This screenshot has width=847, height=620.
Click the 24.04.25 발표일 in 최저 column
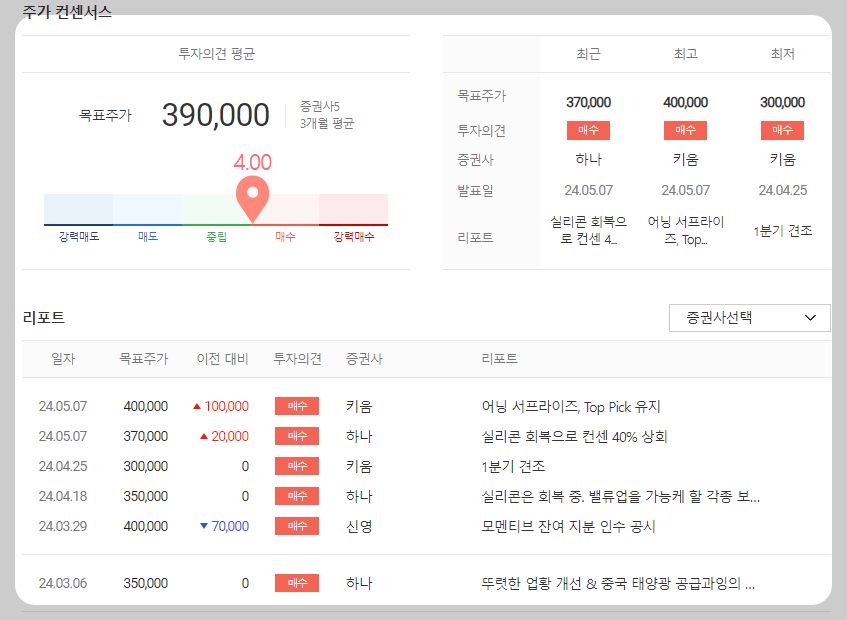[x=783, y=190]
